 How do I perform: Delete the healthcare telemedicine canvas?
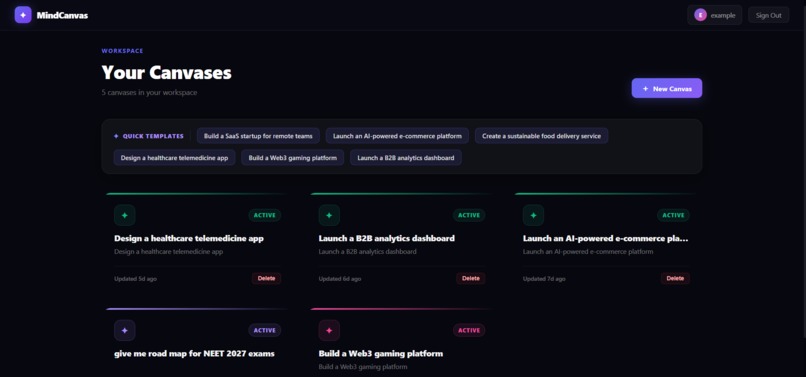click(x=266, y=278)
